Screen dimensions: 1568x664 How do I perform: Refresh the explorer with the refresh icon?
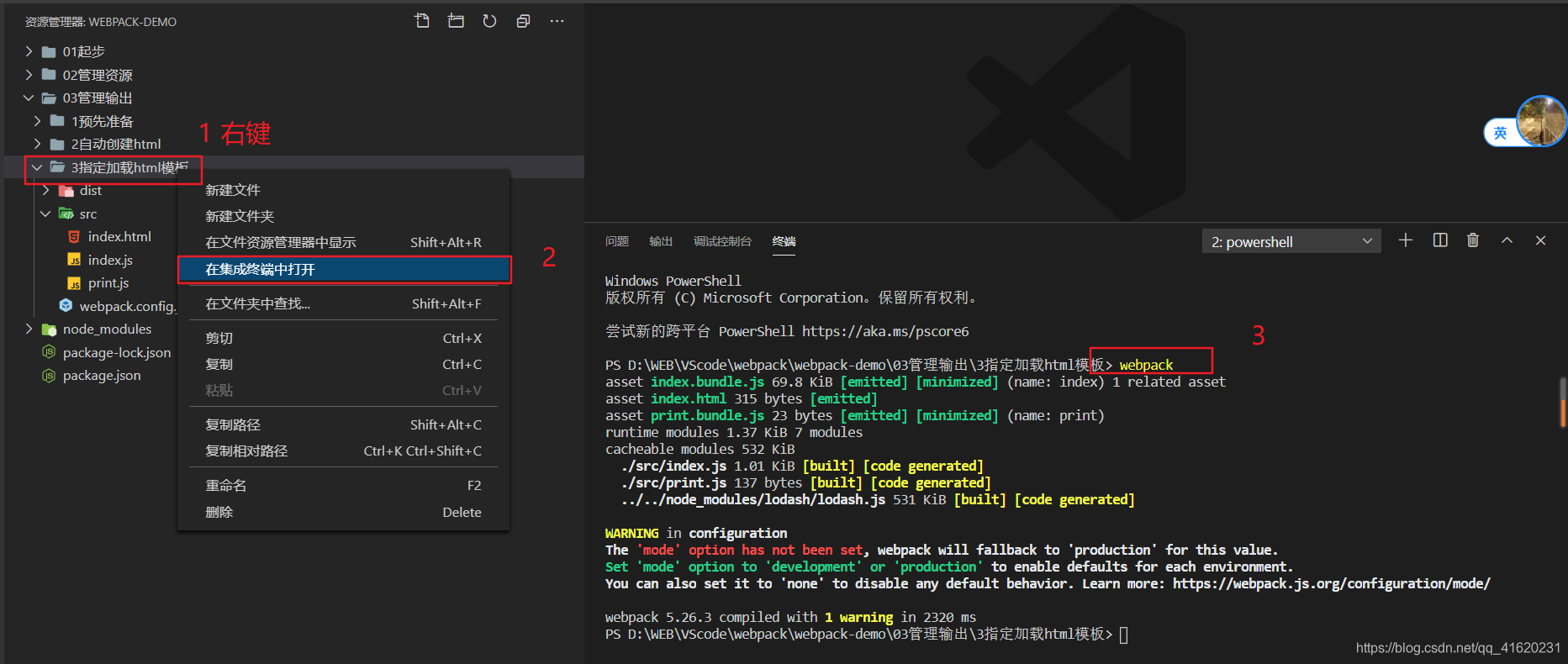click(489, 21)
